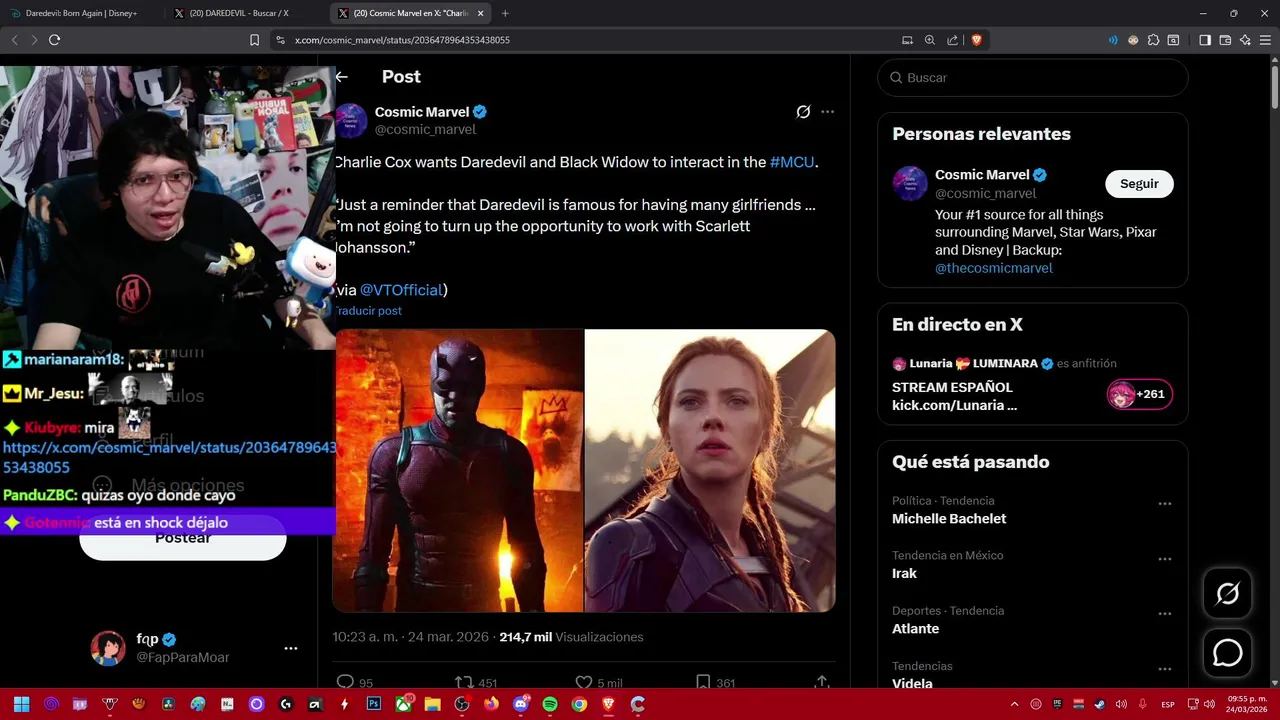The height and width of the screenshot is (720, 1280).
Task: Open the clock showing 09:55 p. m.
Action: point(1247,704)
